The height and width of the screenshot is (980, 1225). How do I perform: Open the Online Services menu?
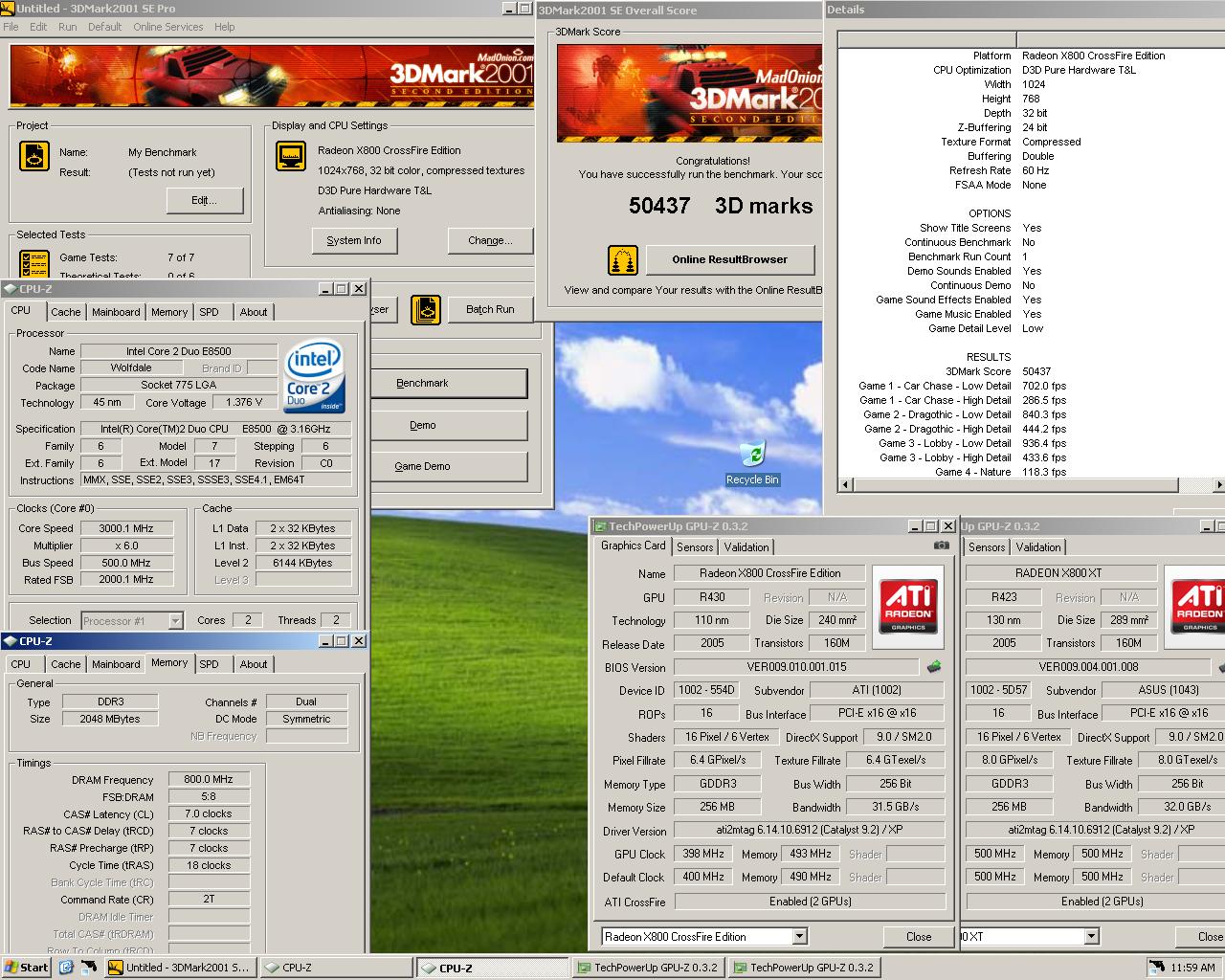pyautogui.click(x=168, y=27)
